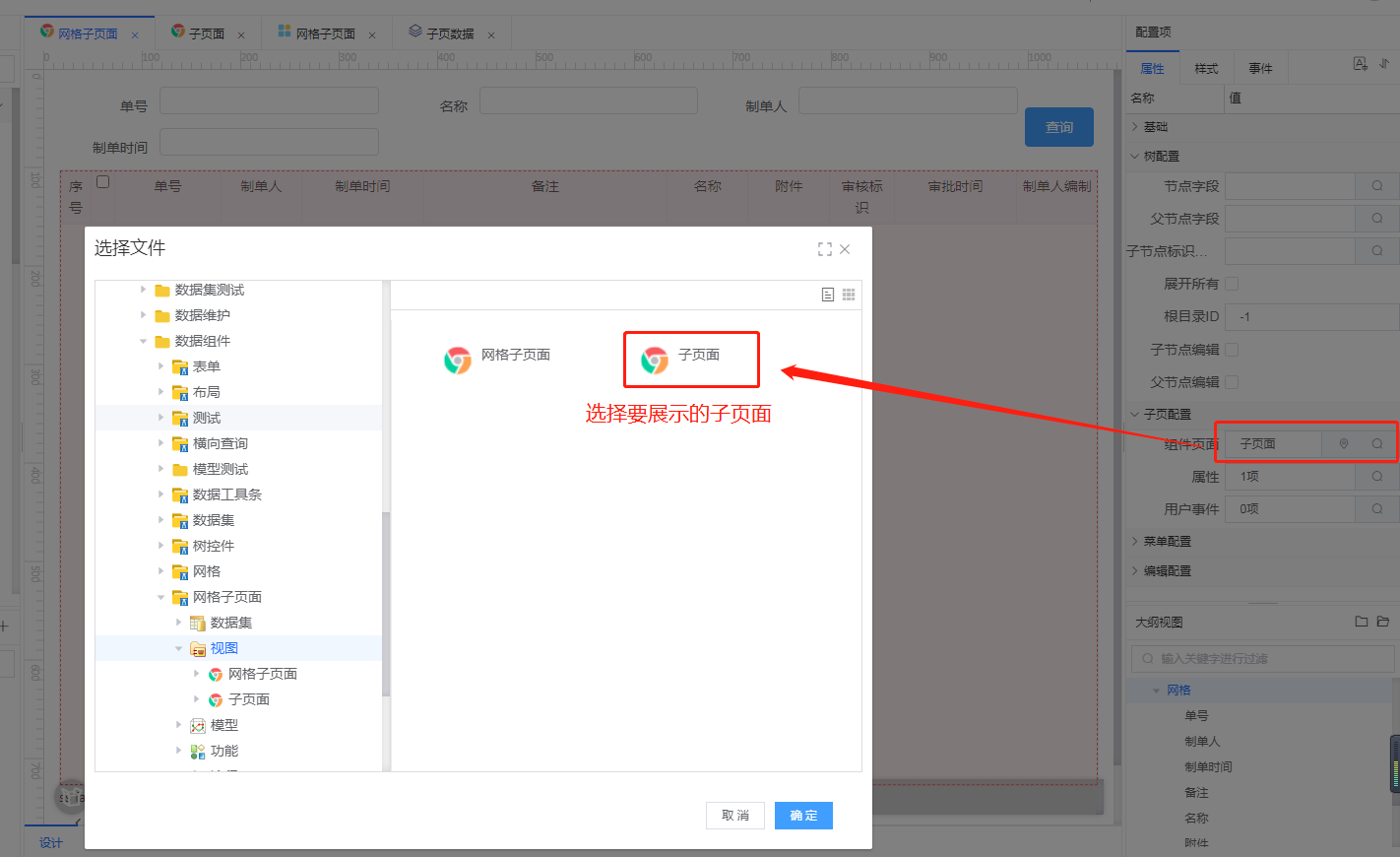
Task: Select the 网格子页面 file icon in dialog
Action: (x=458, y=361)
